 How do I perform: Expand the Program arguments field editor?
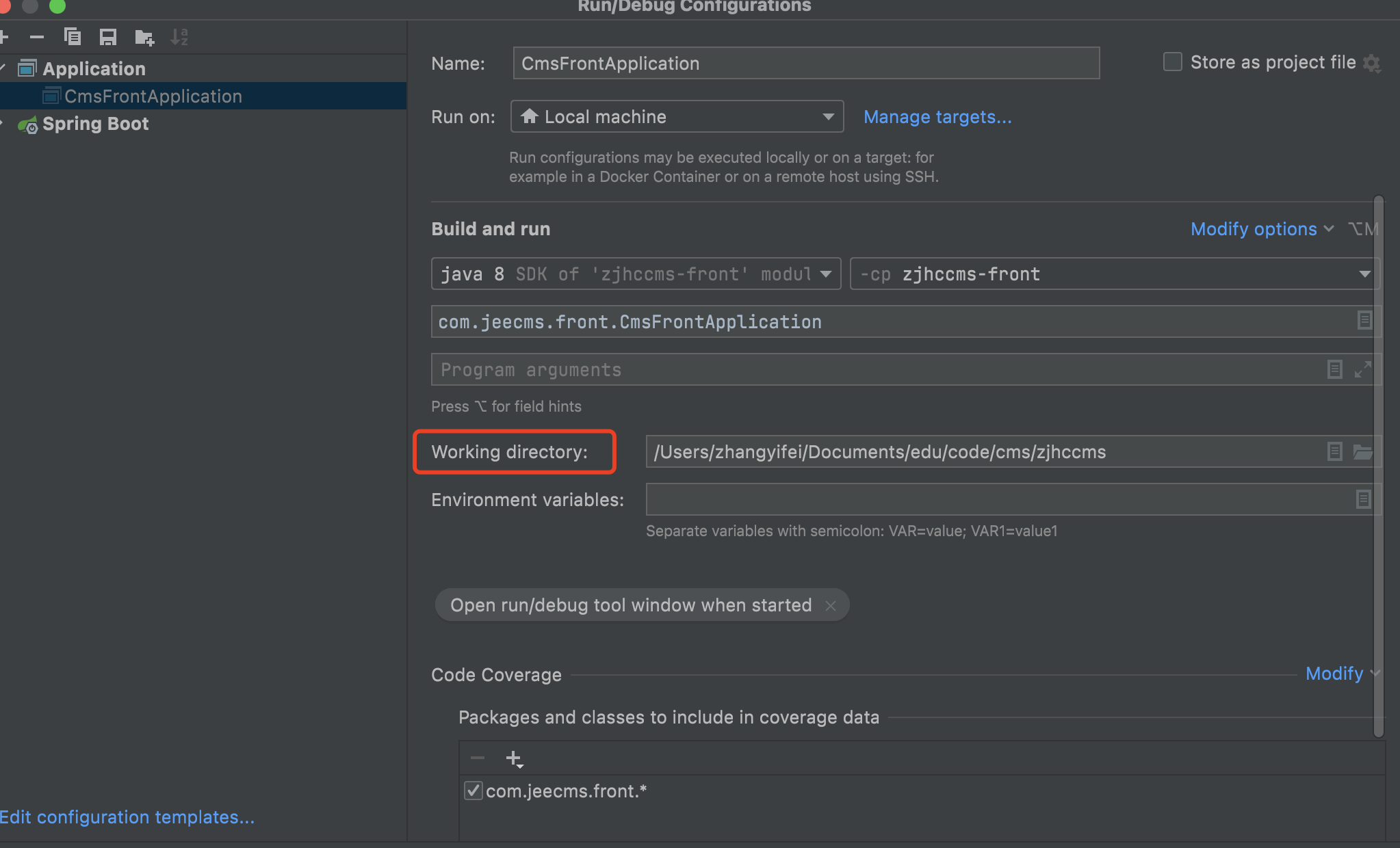[x=1362, y=369]
